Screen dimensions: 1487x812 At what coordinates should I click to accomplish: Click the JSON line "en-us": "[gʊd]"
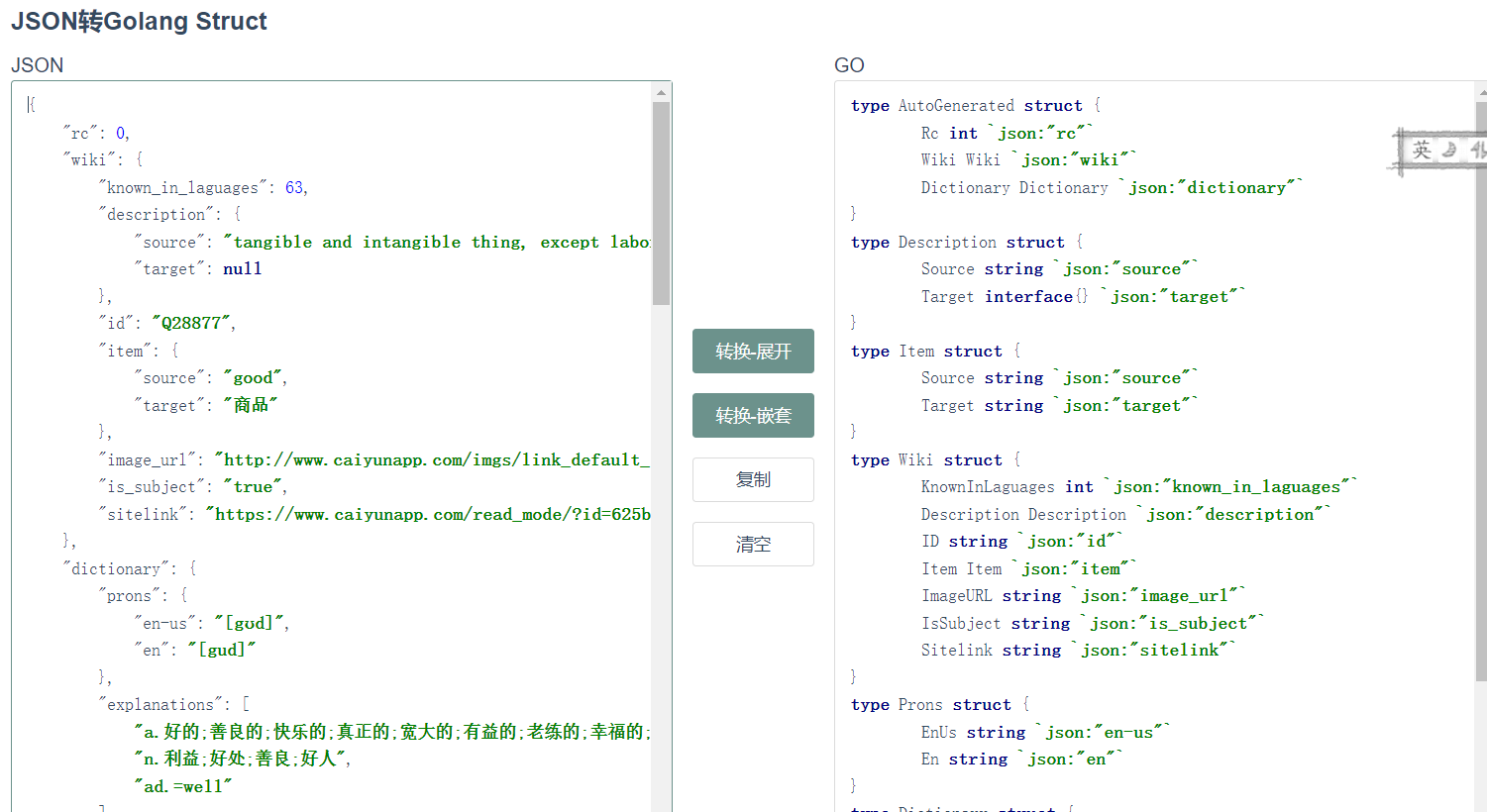211,623
